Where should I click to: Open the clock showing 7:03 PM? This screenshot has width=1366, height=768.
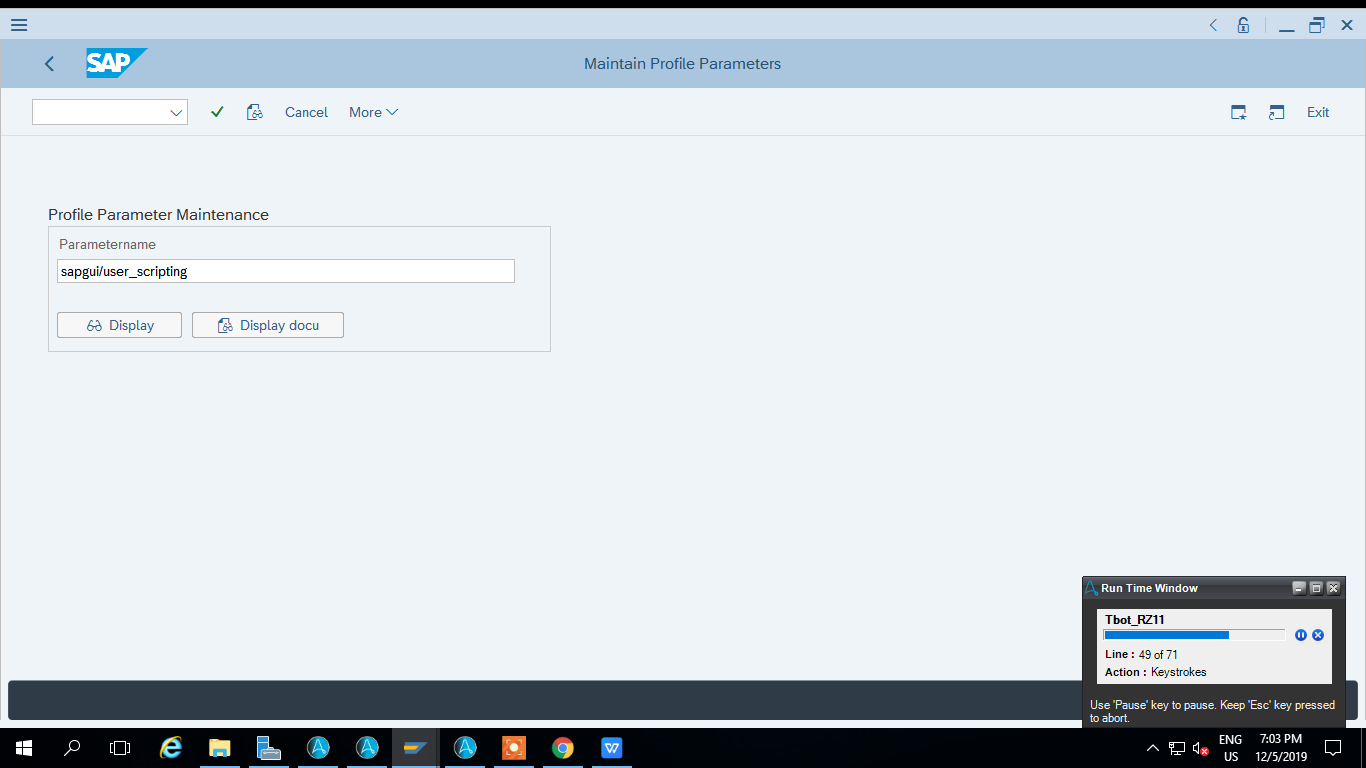click(1281, 748)
